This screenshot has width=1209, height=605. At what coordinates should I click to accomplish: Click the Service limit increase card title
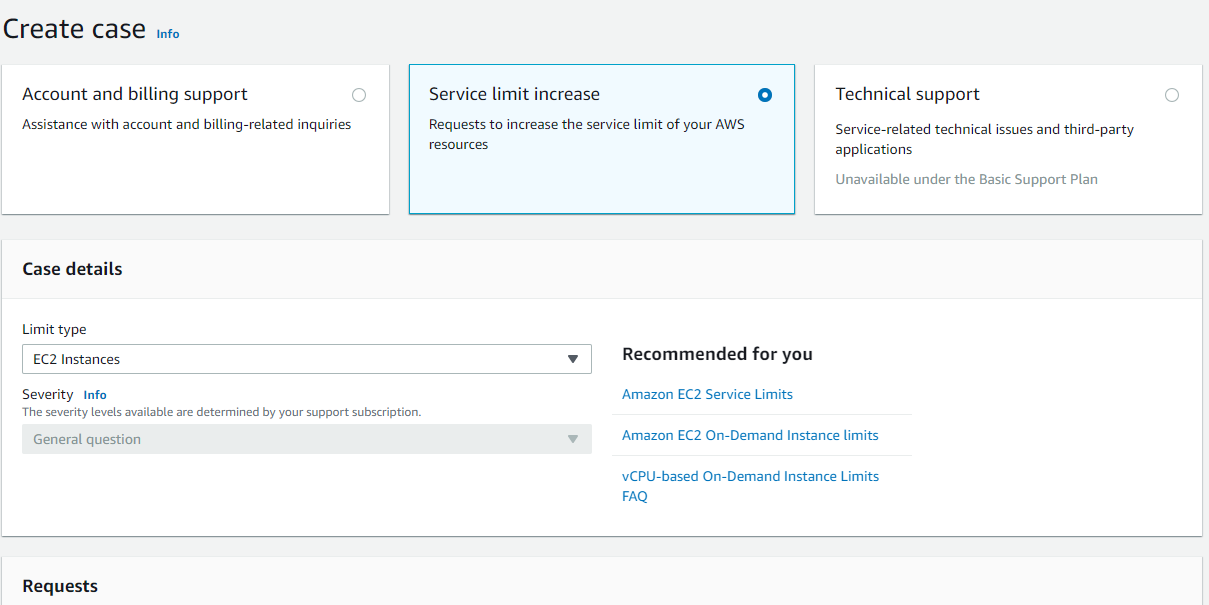click(x=514, y=94)
